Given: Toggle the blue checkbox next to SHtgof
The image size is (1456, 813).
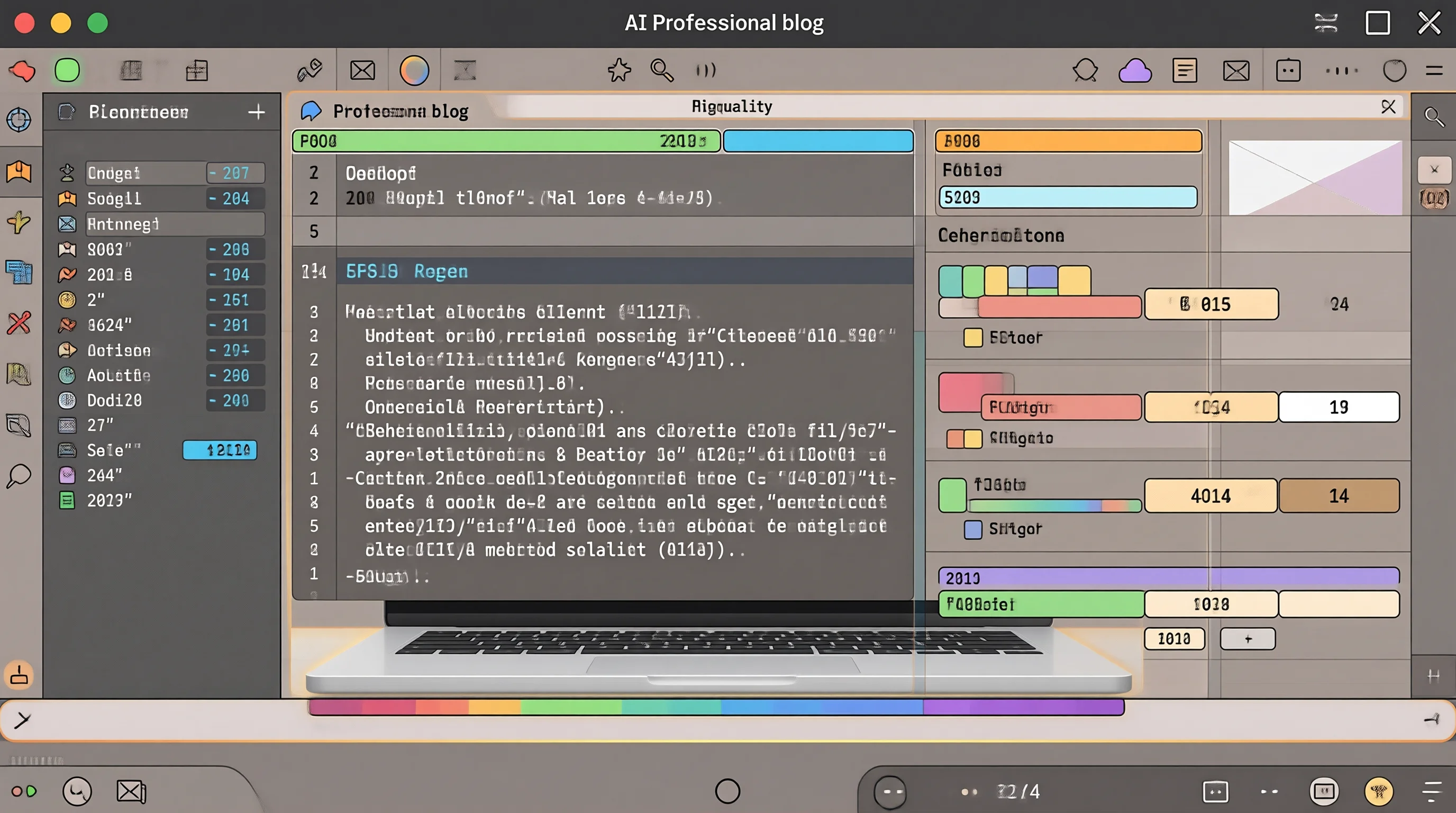Looking at the screenshot, I should [x=973, y=529].
